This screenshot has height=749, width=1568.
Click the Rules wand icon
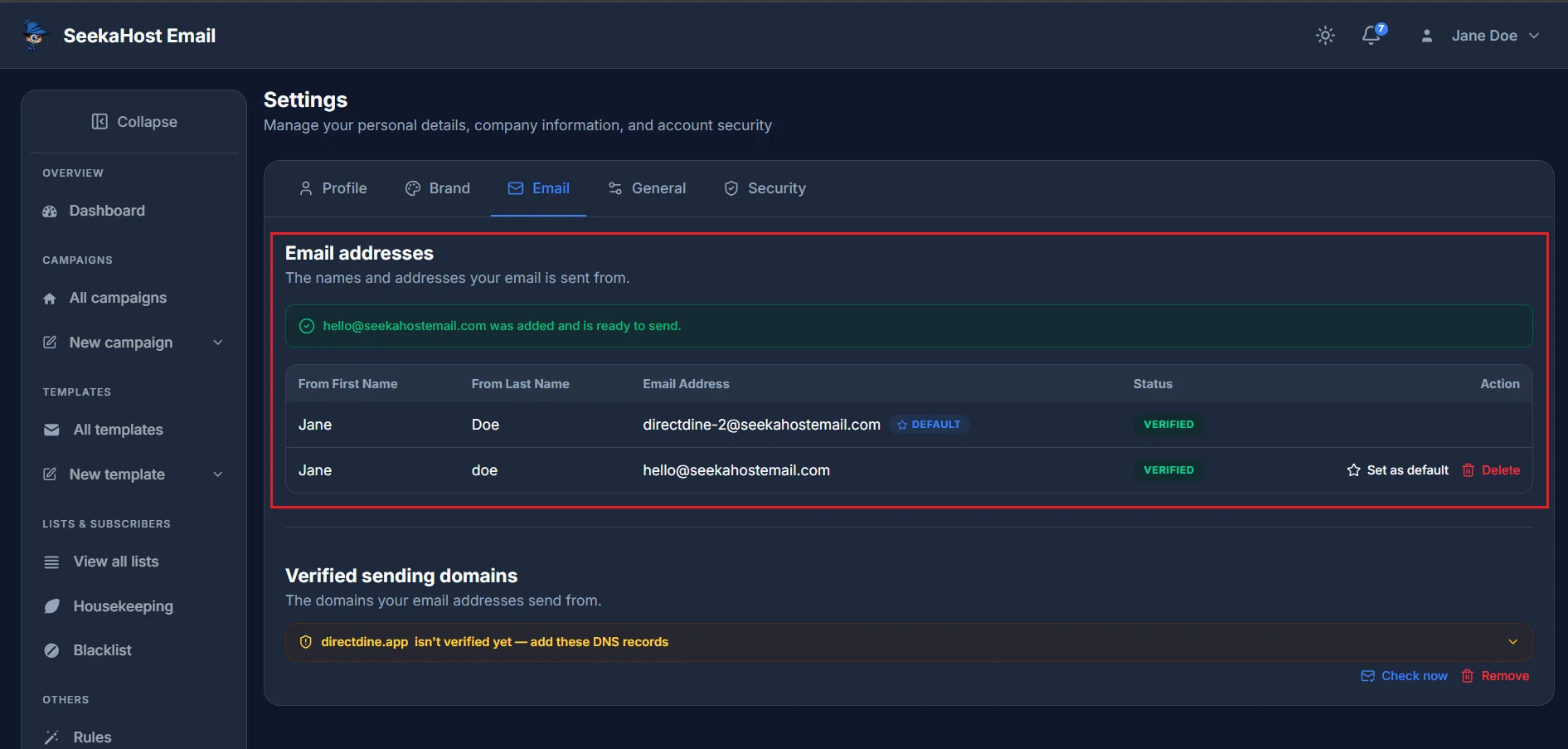[x=51, y=737]
